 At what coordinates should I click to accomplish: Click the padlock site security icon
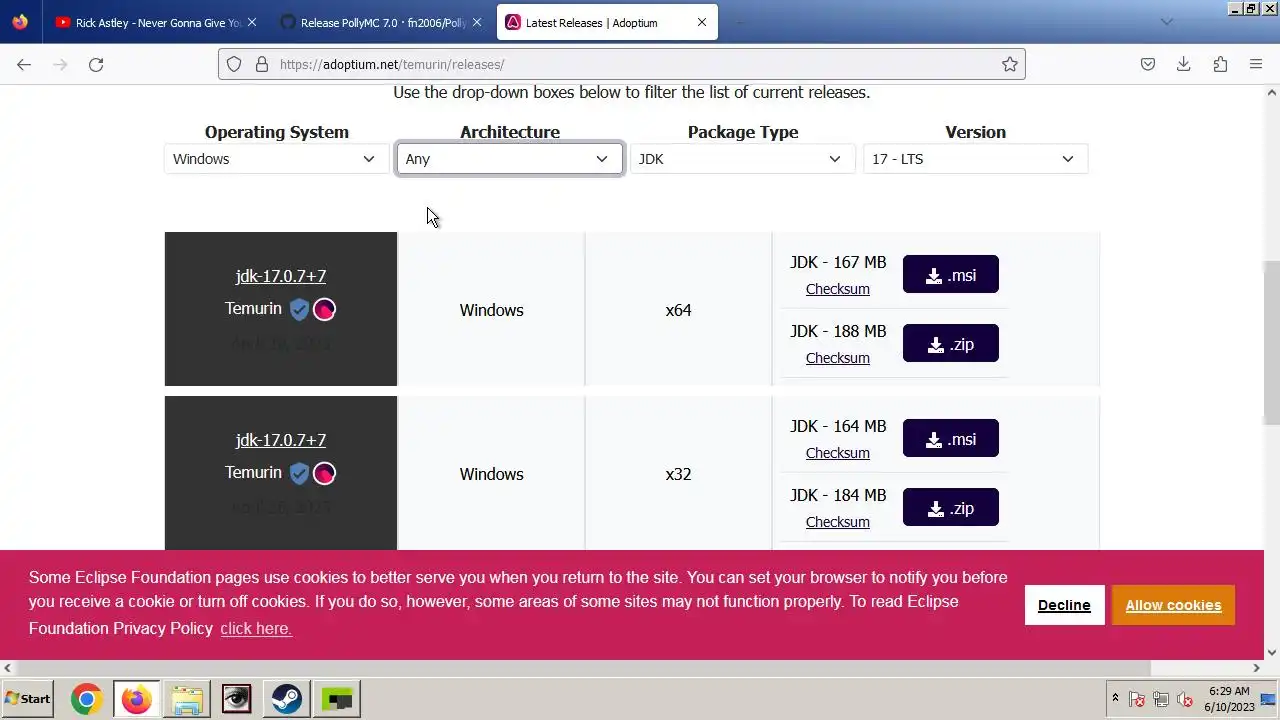tap(262, 64)
